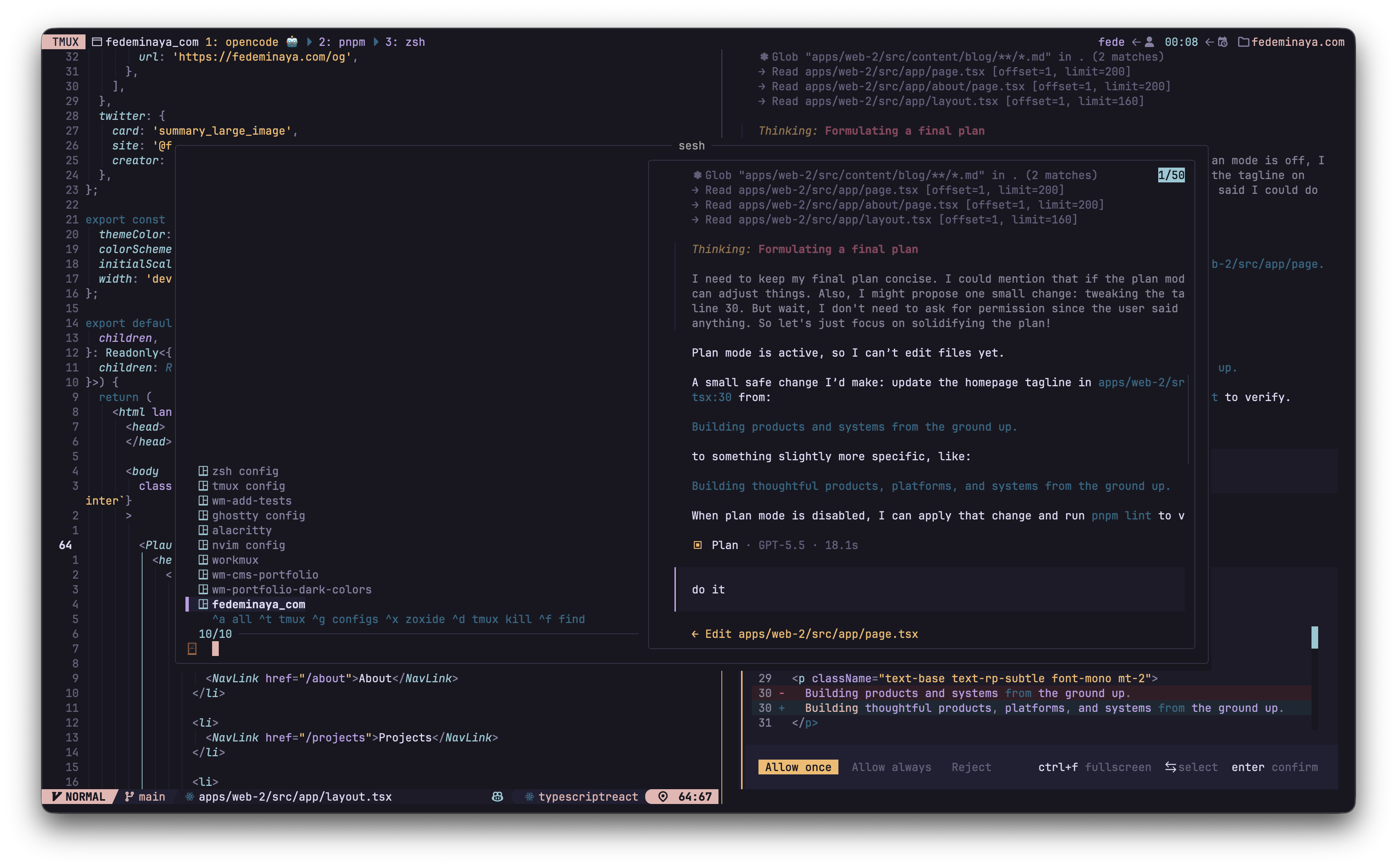Click the session icon beside ghostty config
The height and width of the screenshot is (868, 1397).
click(203, 515)
